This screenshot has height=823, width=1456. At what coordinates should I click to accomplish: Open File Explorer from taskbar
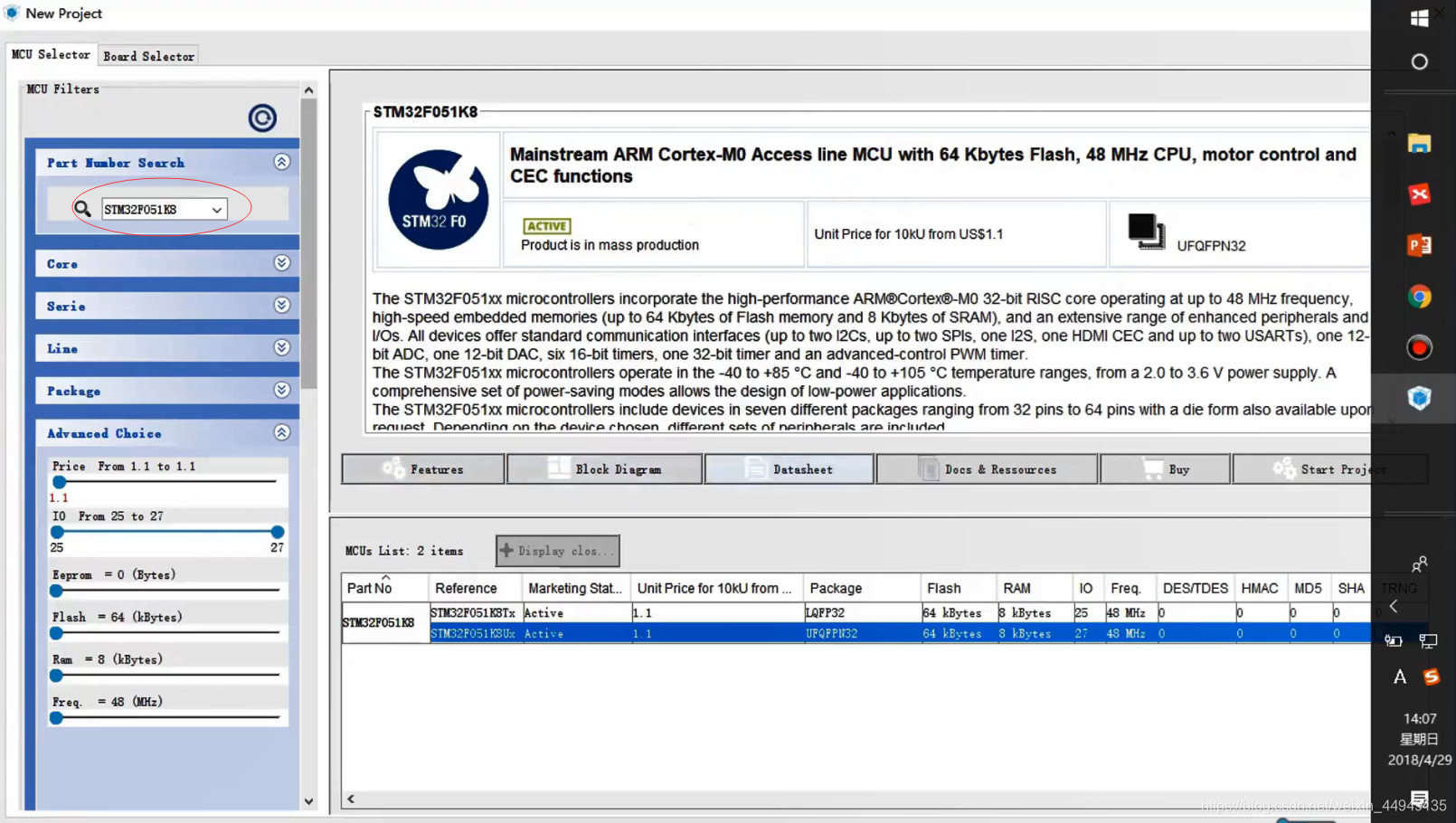click(1419, 144)
